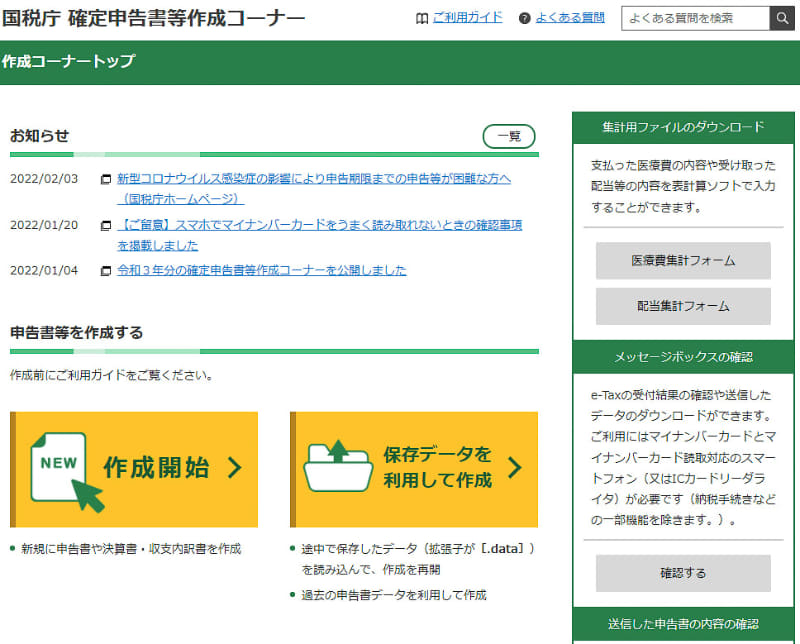Viewport: 800px width, 644px height.
Task: Click the magnifying glass search icon
Action: point(782,17)
